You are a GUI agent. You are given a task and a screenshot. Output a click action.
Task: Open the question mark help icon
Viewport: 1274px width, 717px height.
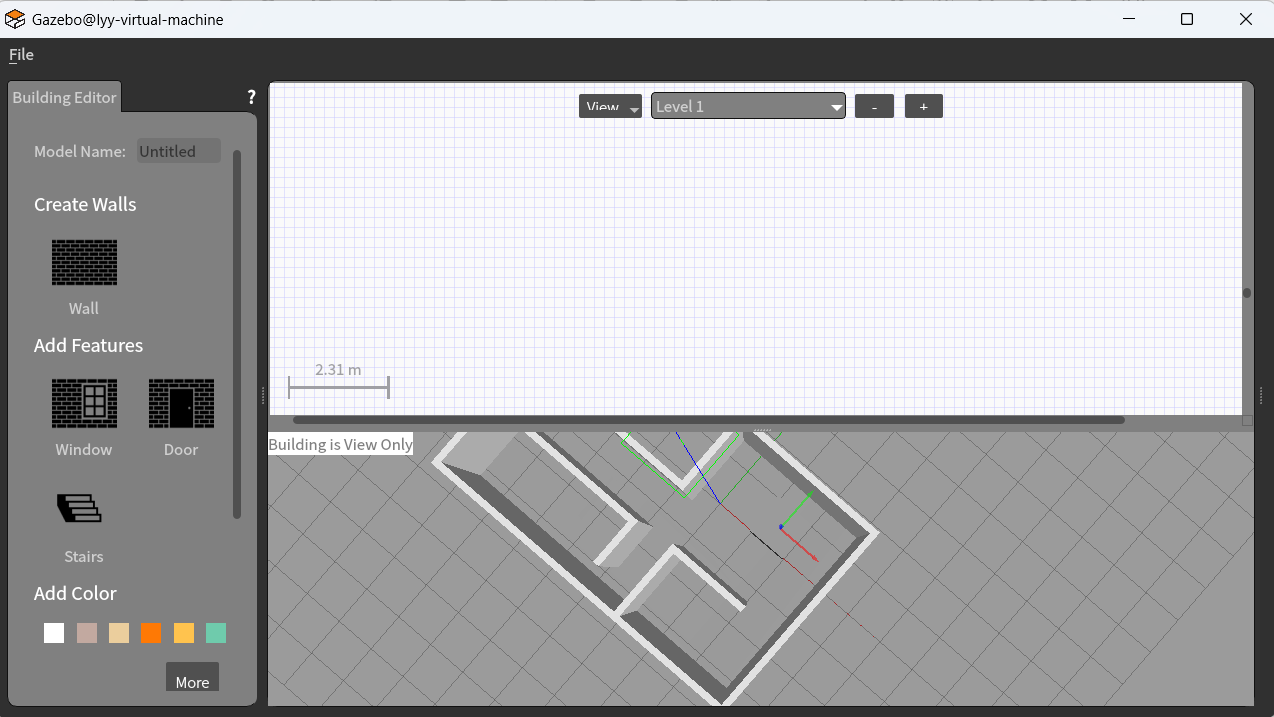251,97
